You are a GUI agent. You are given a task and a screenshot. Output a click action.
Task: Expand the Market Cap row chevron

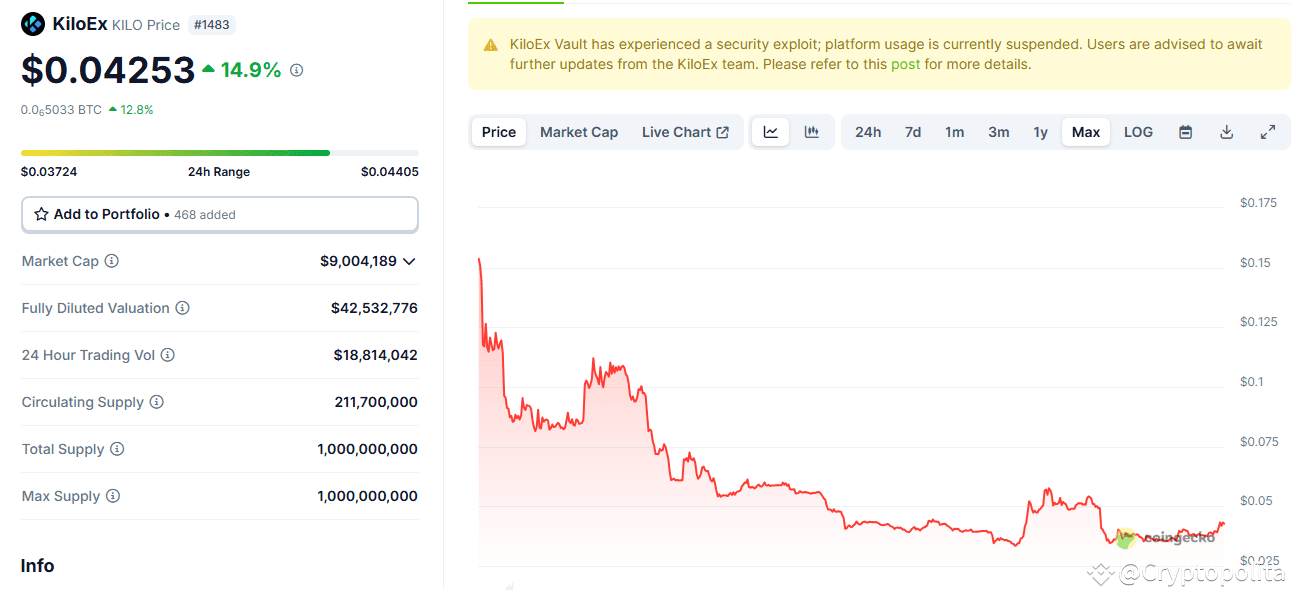point(410,260)
